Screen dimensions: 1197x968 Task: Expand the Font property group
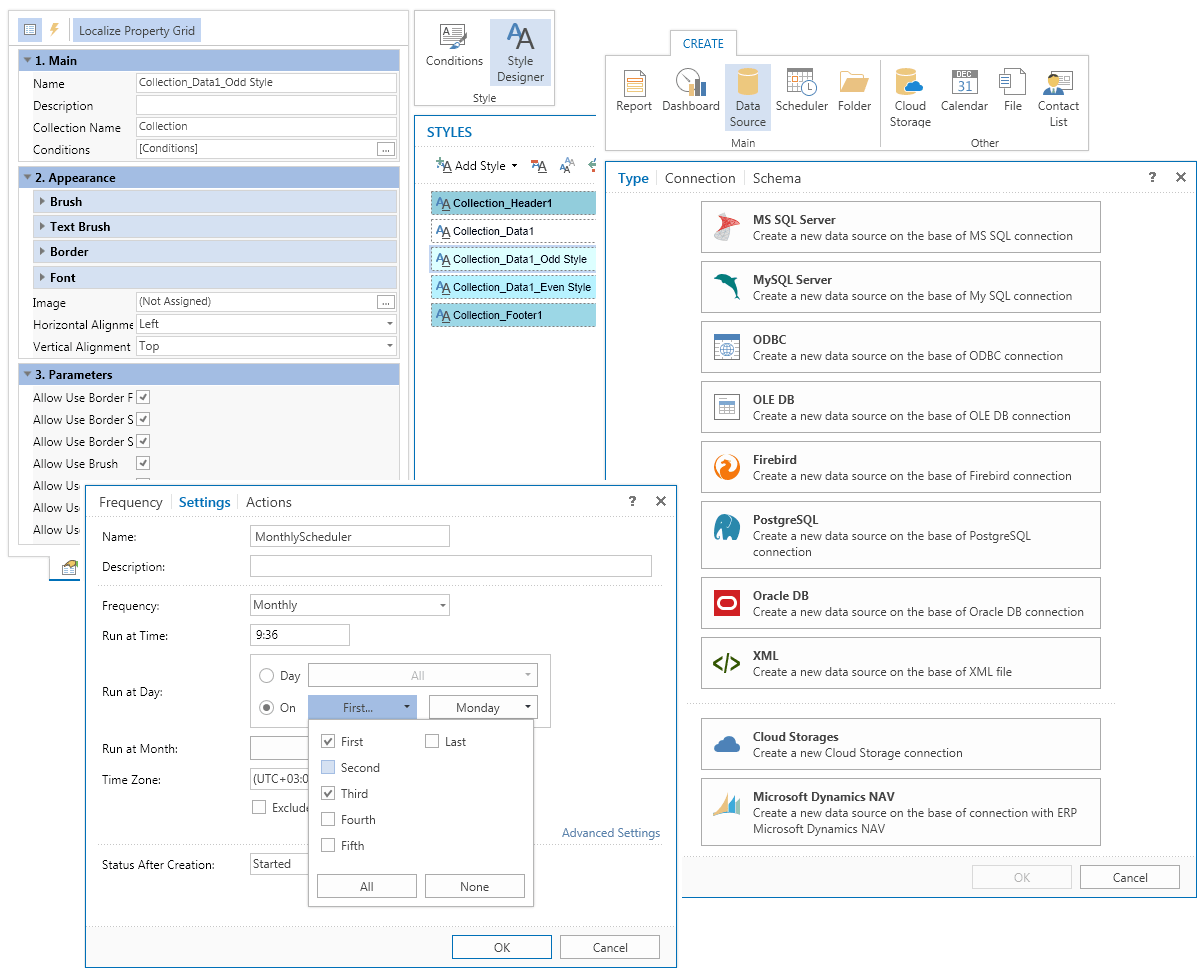[42, 278]
